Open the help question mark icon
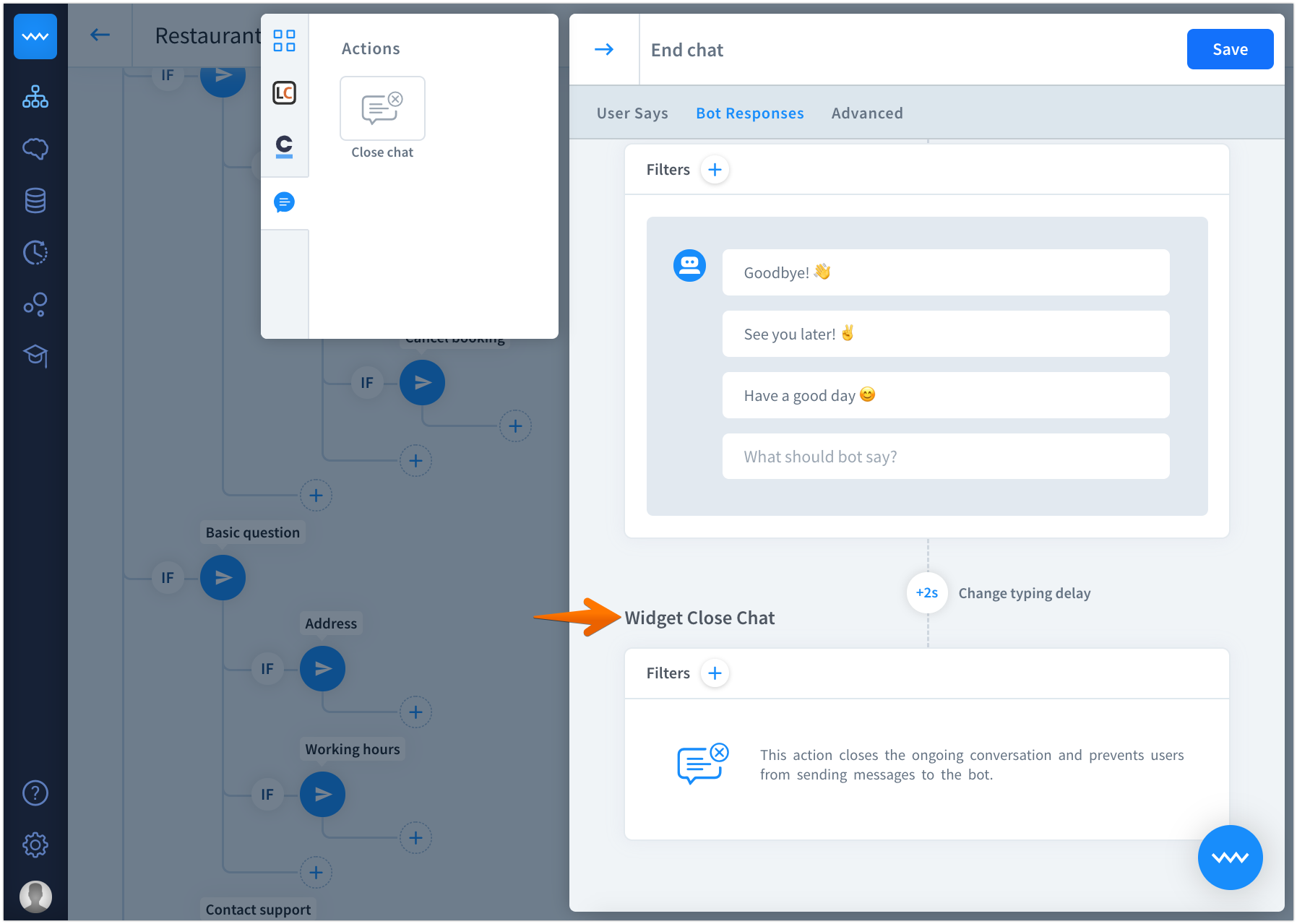This screenshot has height=924, width=1297. click(35, 793)
